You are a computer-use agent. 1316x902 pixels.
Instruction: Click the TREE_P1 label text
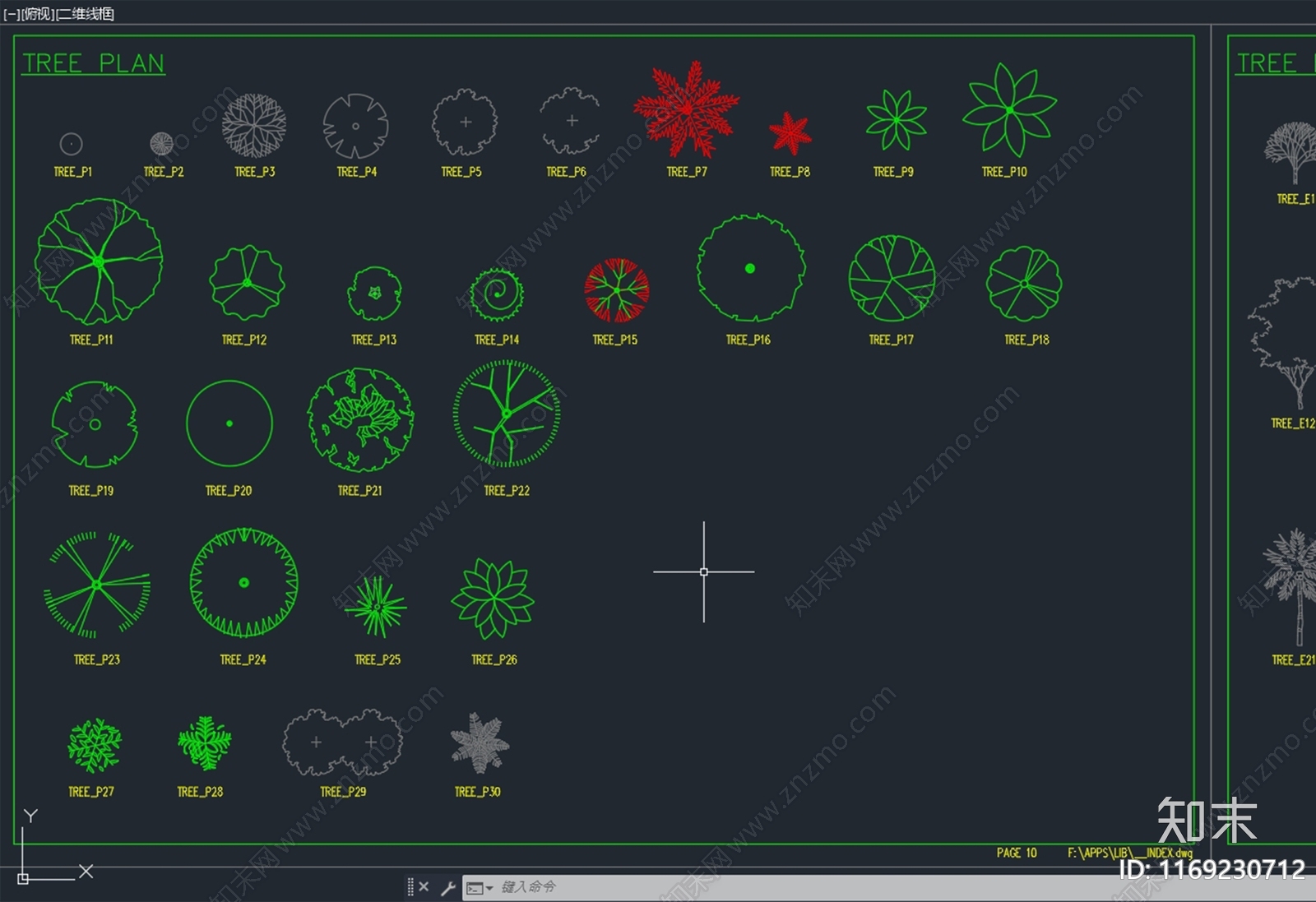[x=72, y=172]
